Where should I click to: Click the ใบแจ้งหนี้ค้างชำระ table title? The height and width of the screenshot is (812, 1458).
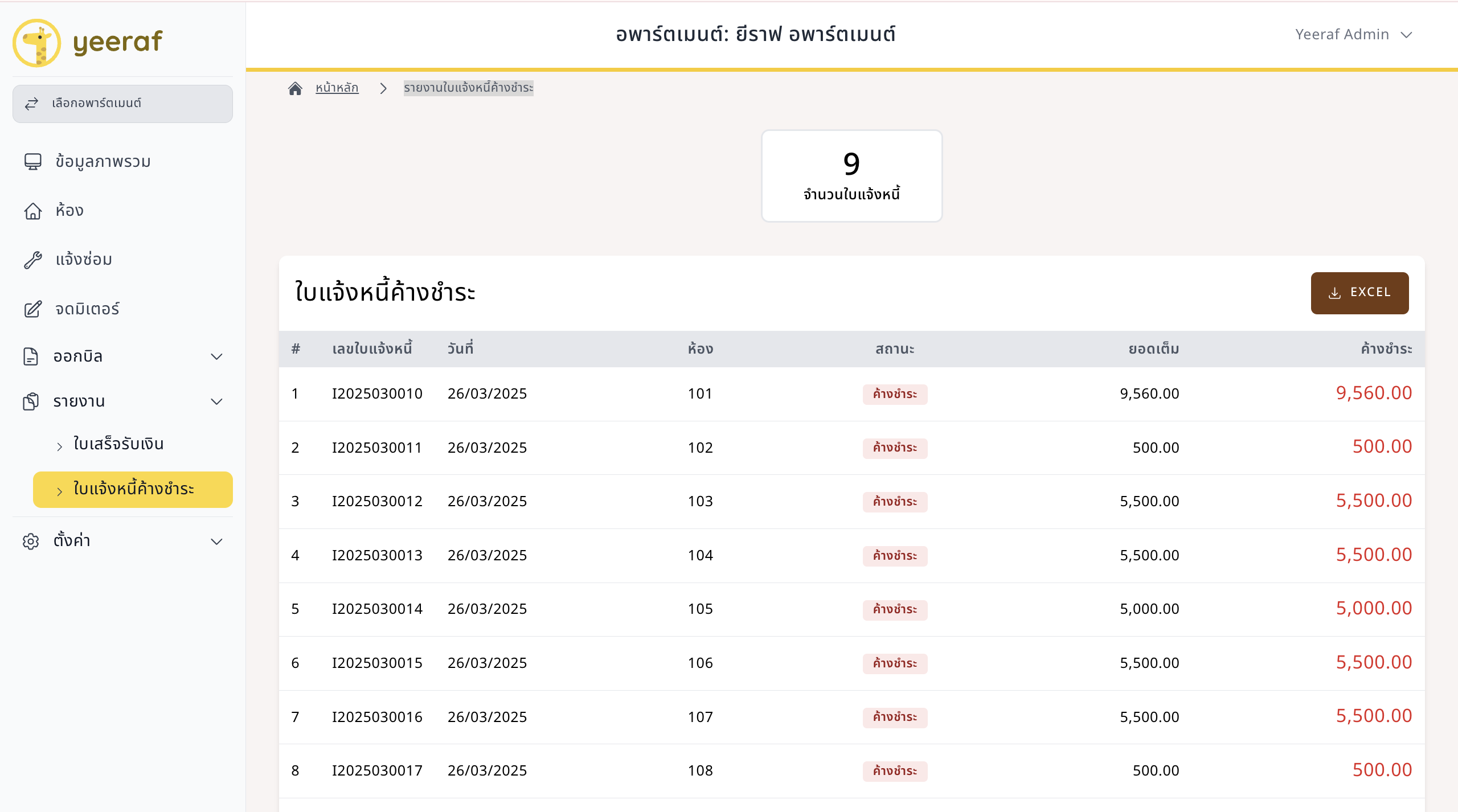click(385, 292)
